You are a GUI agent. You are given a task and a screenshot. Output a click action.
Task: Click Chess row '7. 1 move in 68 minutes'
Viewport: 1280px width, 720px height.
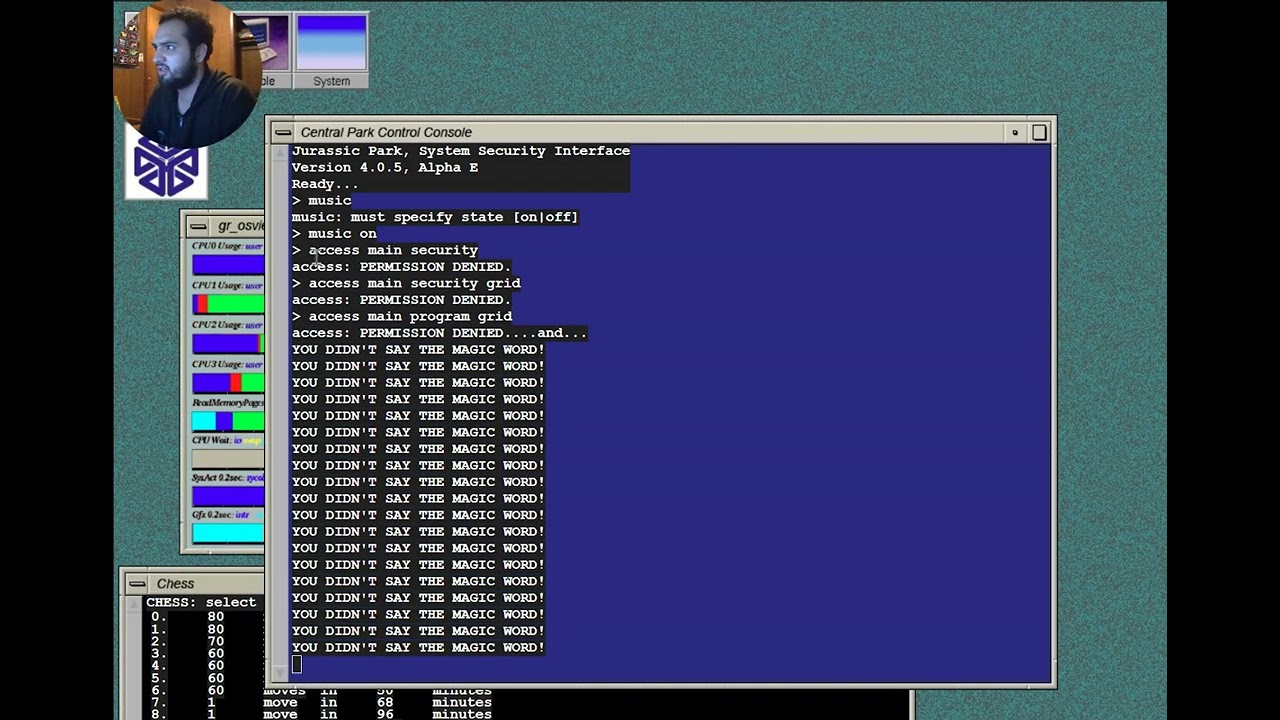pos(321,702)
